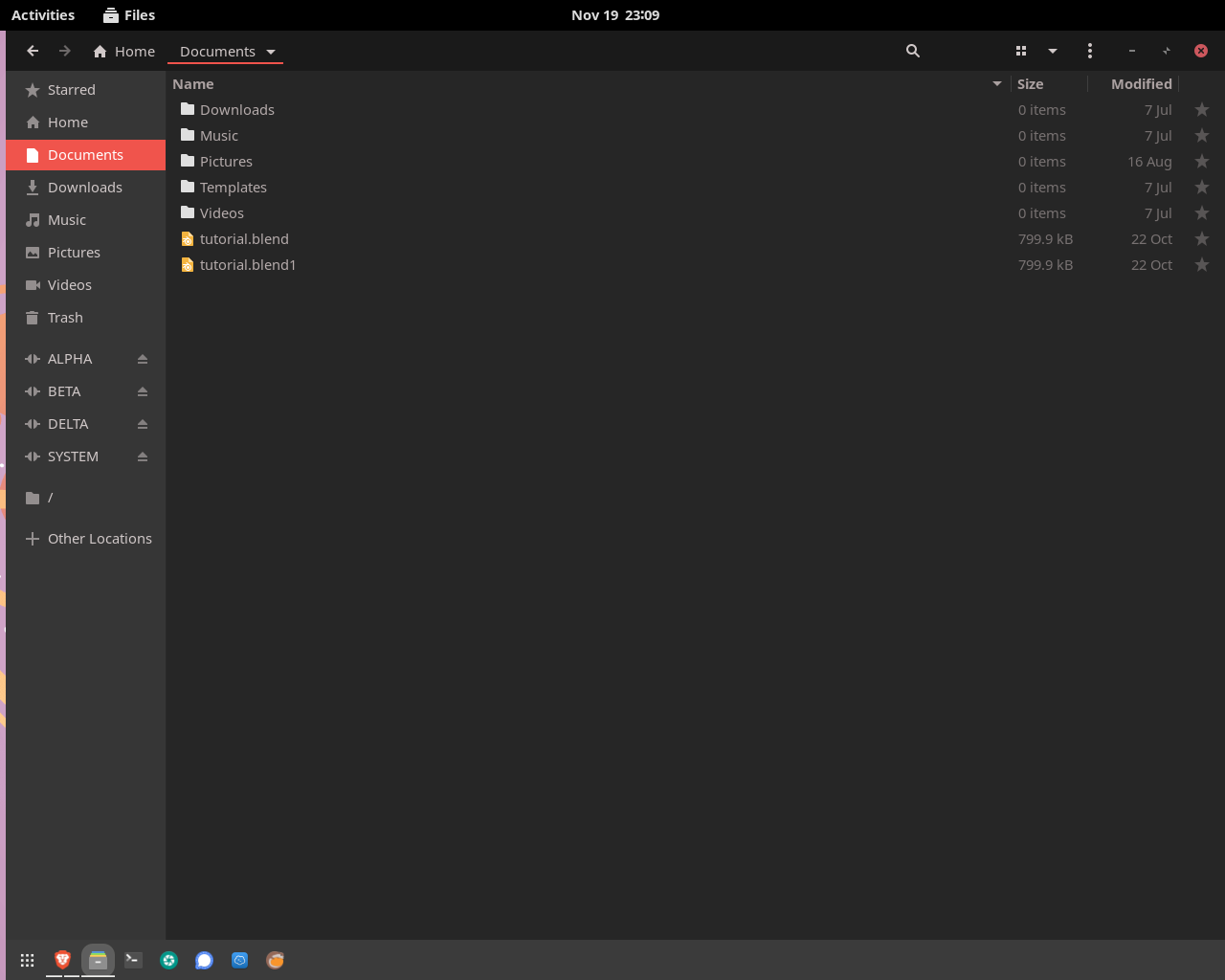Open the three-dot hamburger menu
Viewport: 1225px width, 980px height.
(1090, 51)
